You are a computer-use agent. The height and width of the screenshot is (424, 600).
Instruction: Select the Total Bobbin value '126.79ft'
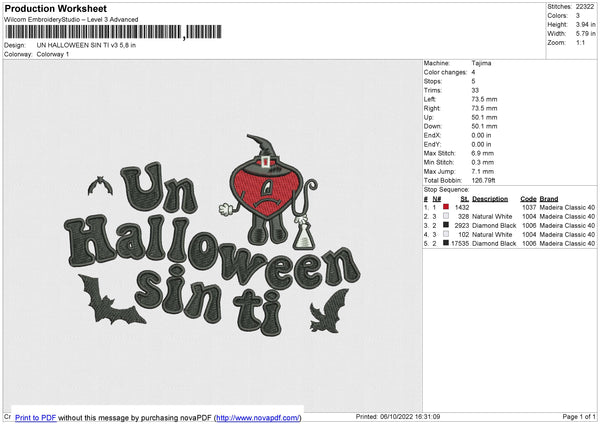click(x=484, y=180)
